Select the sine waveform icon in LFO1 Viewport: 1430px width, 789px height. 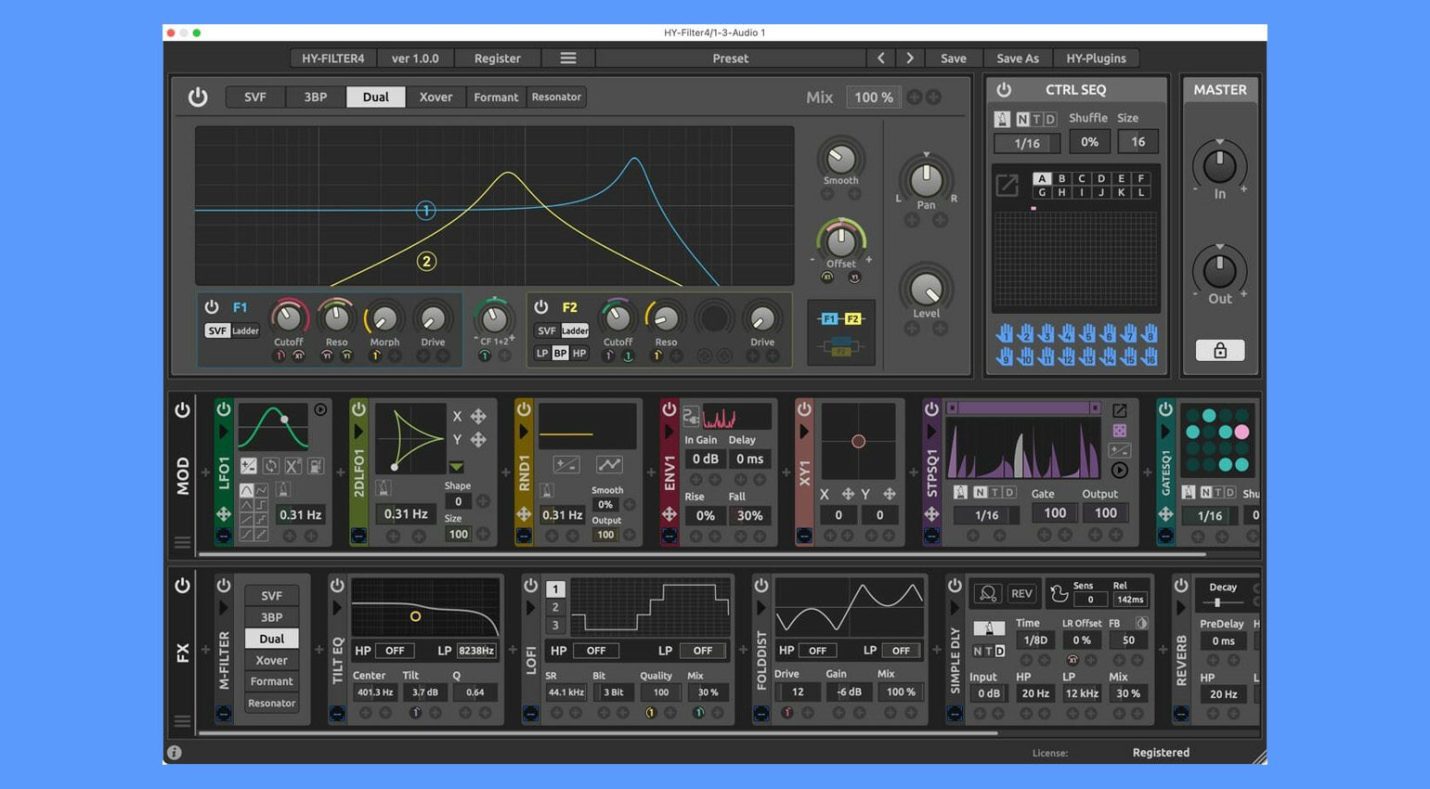(x=247, y=490)
